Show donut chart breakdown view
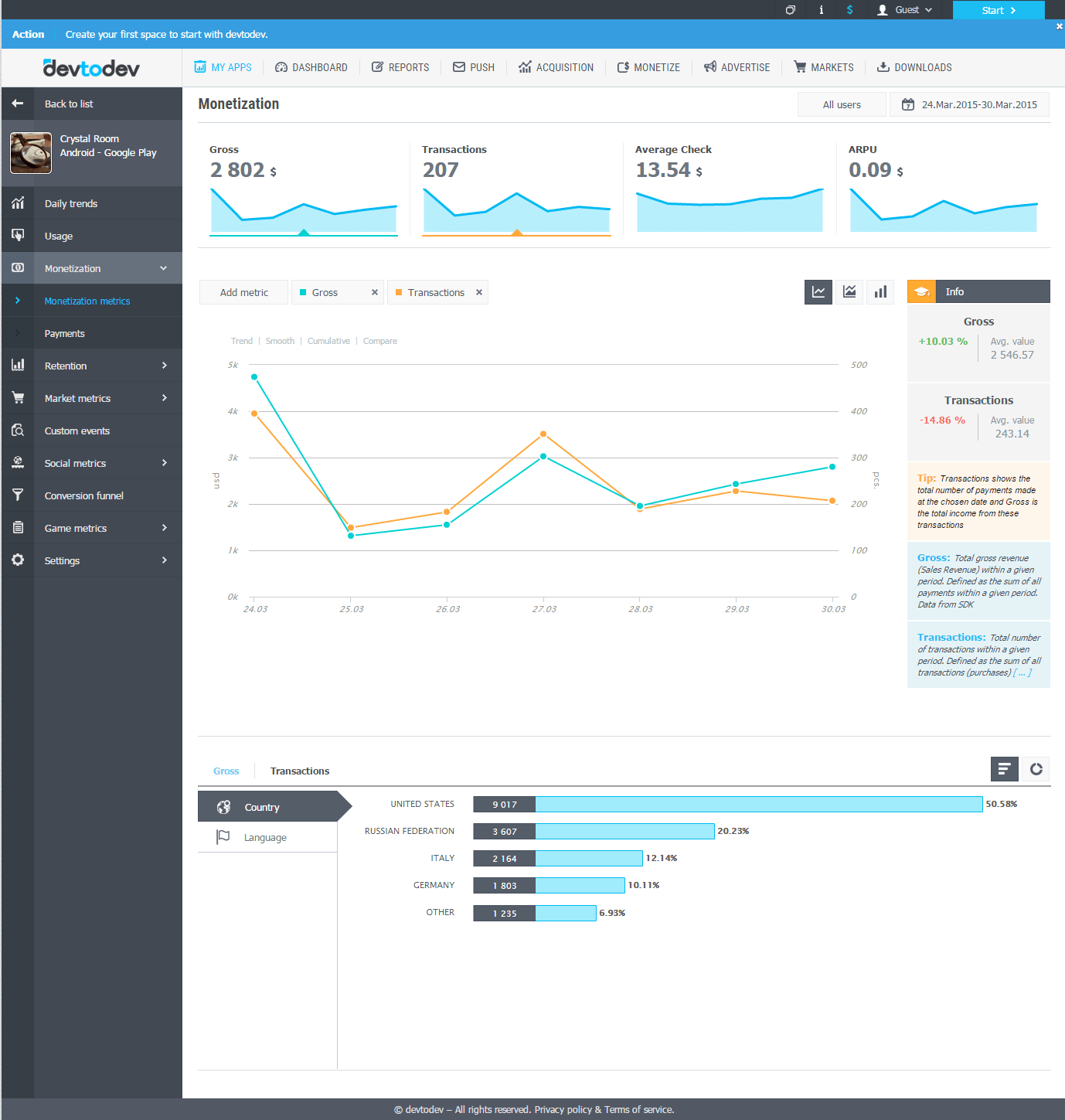The height and width of the screenshot is (1120, 1065). (1036, 769)
